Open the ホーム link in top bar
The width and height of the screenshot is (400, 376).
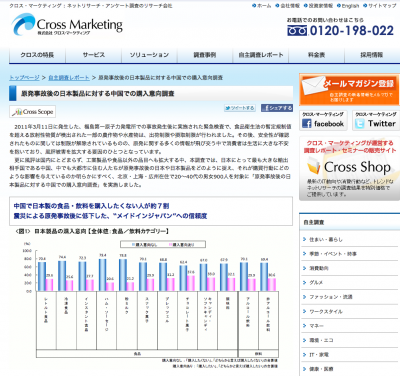pyautogui.click(x=262, y=6)
